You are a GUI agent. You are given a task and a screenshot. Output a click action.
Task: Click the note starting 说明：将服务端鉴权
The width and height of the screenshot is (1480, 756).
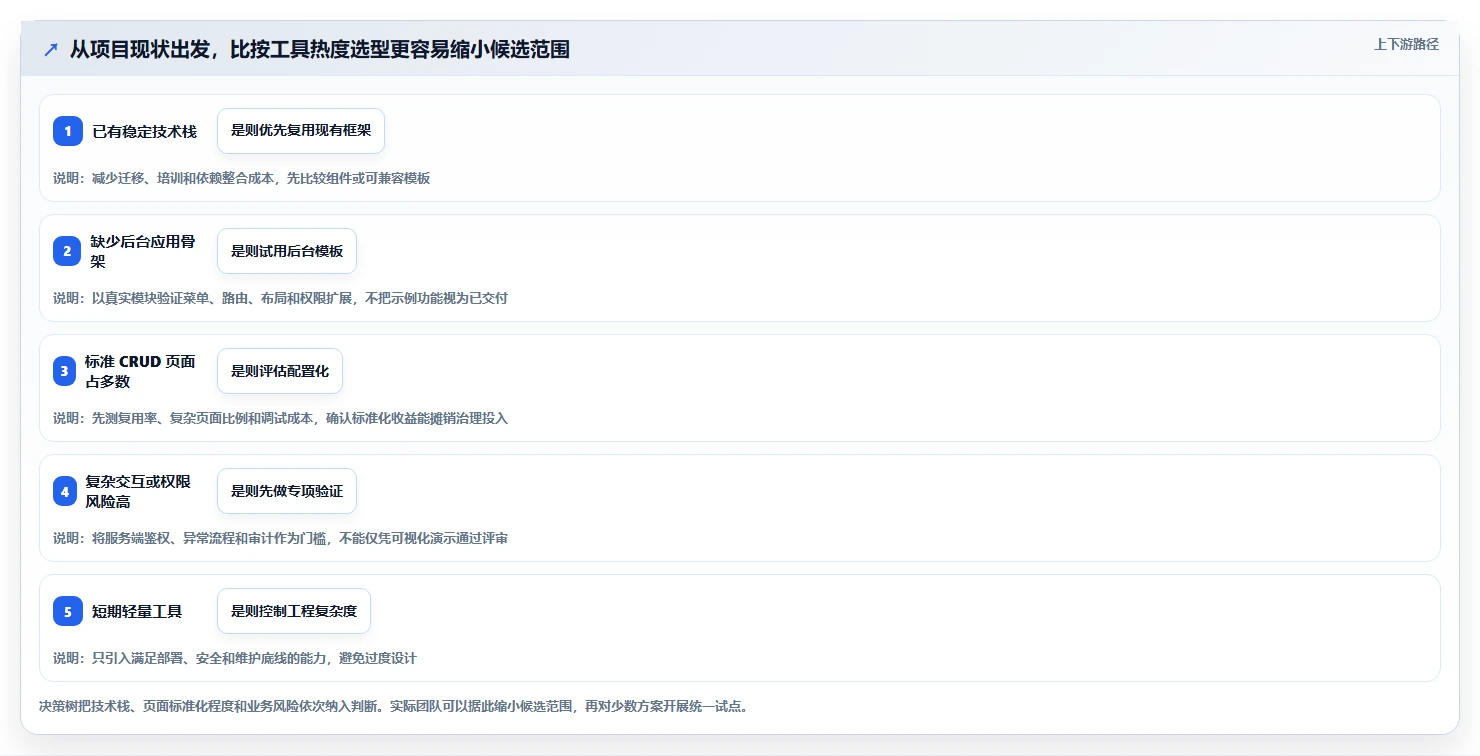[280, 538]
